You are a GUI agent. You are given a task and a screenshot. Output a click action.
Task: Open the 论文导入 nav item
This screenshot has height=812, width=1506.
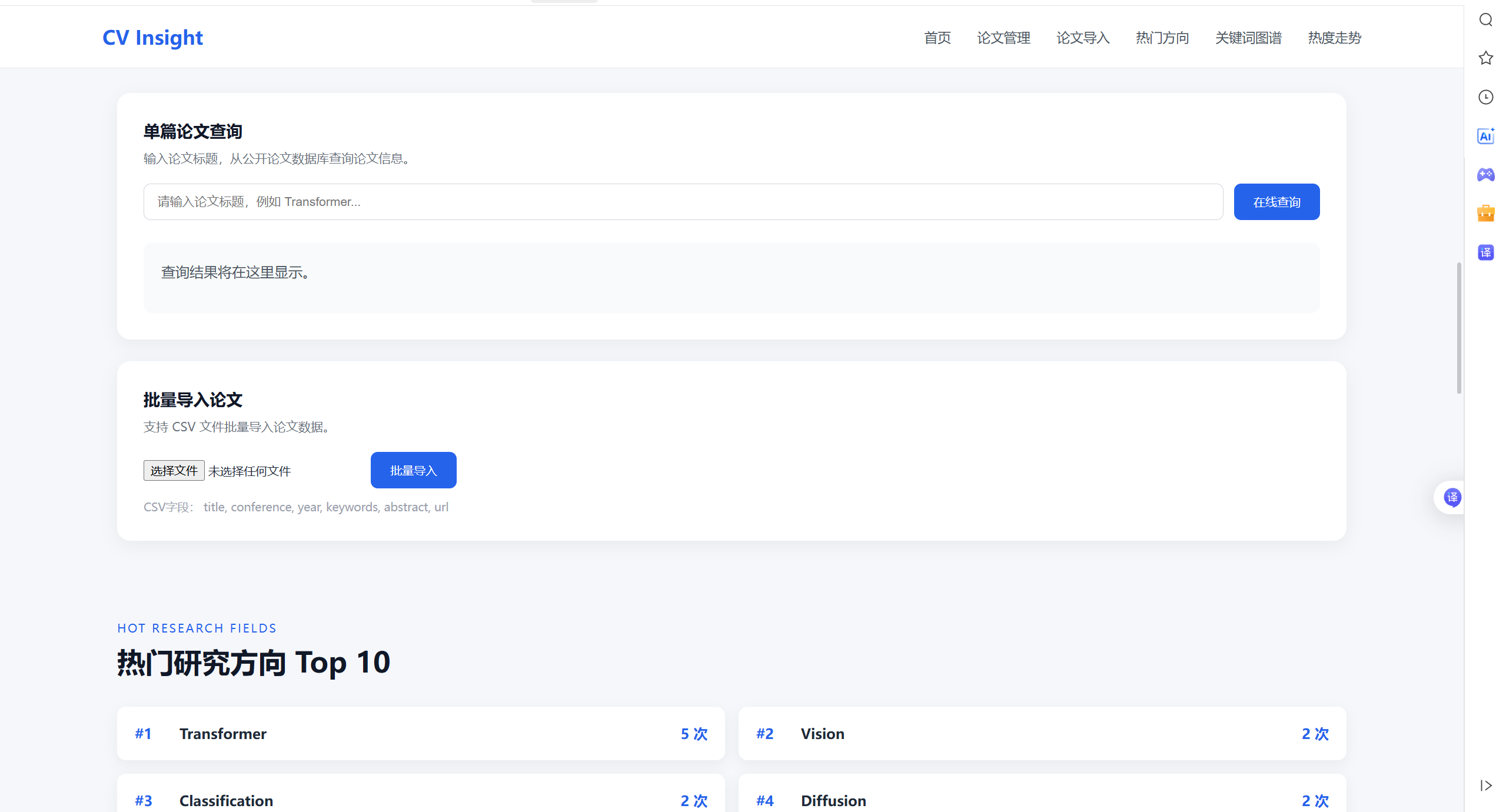click(1083, 38)
